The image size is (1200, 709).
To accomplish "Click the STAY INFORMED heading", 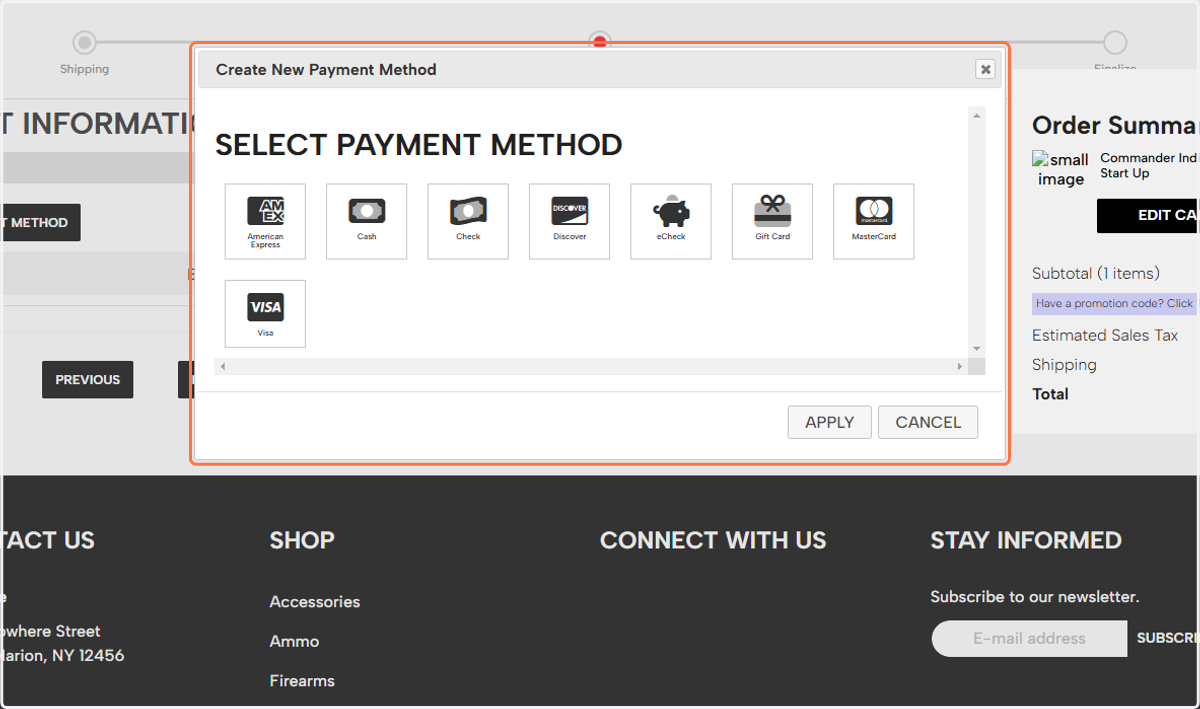I will 1026,540.
